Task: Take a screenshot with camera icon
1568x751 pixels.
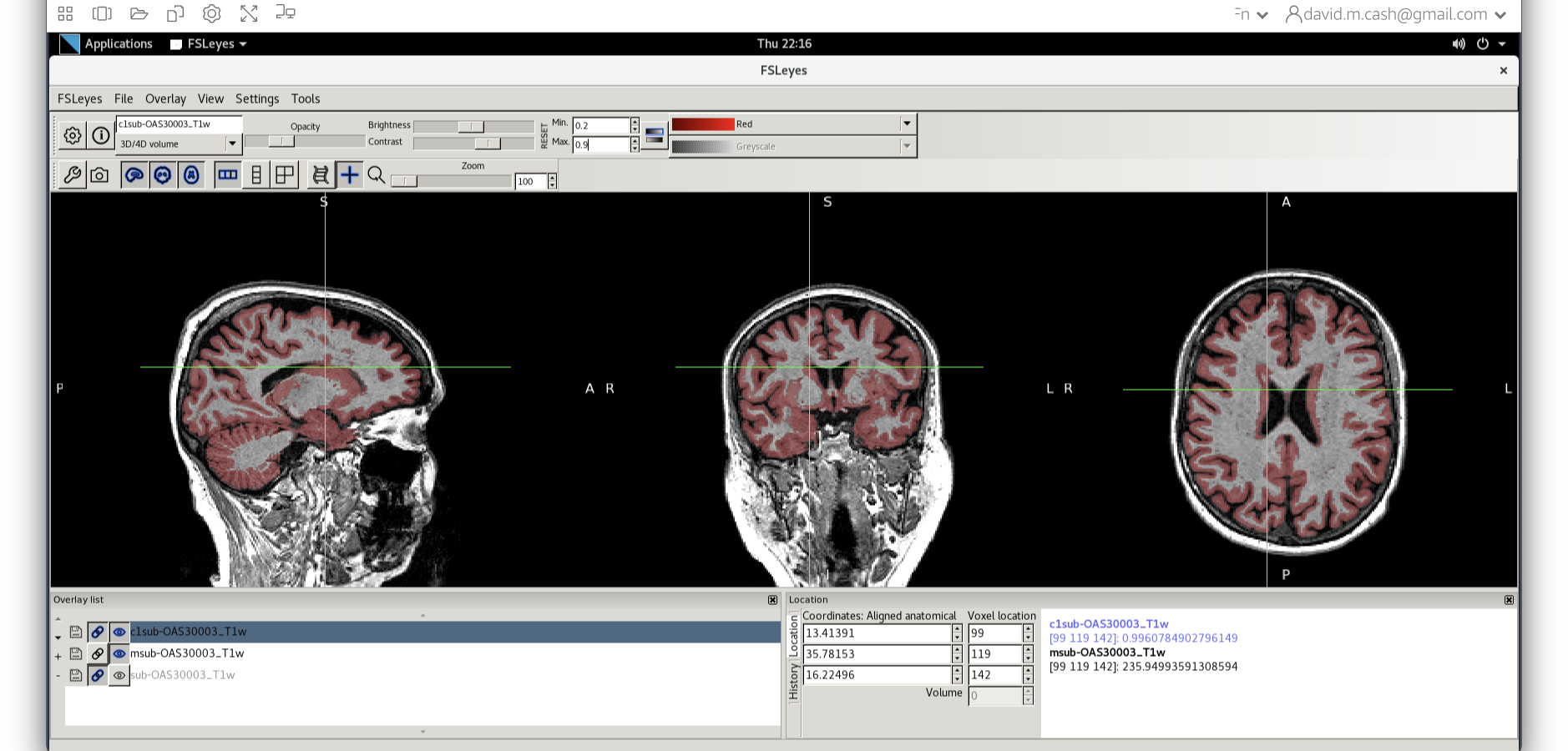Action: click(x=99, y=175)
